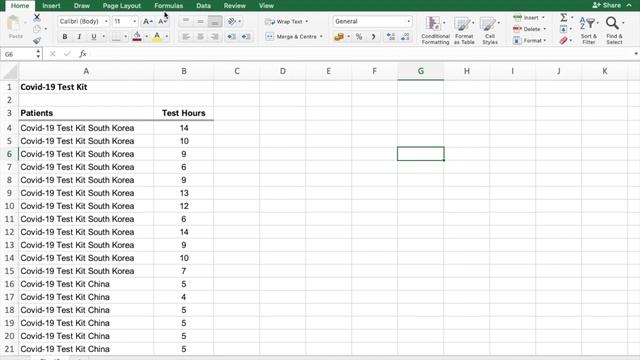Open the Data tab

point(203,6)
